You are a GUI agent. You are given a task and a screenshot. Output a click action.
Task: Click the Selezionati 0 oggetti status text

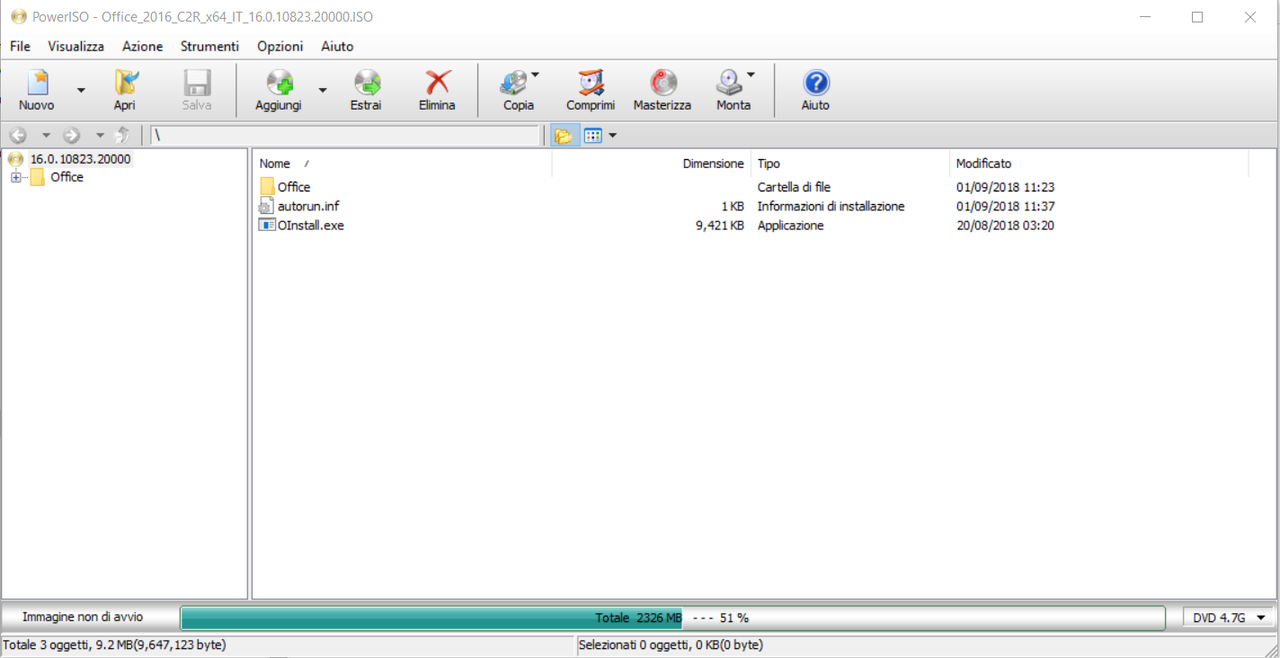[x=671, y=645]
